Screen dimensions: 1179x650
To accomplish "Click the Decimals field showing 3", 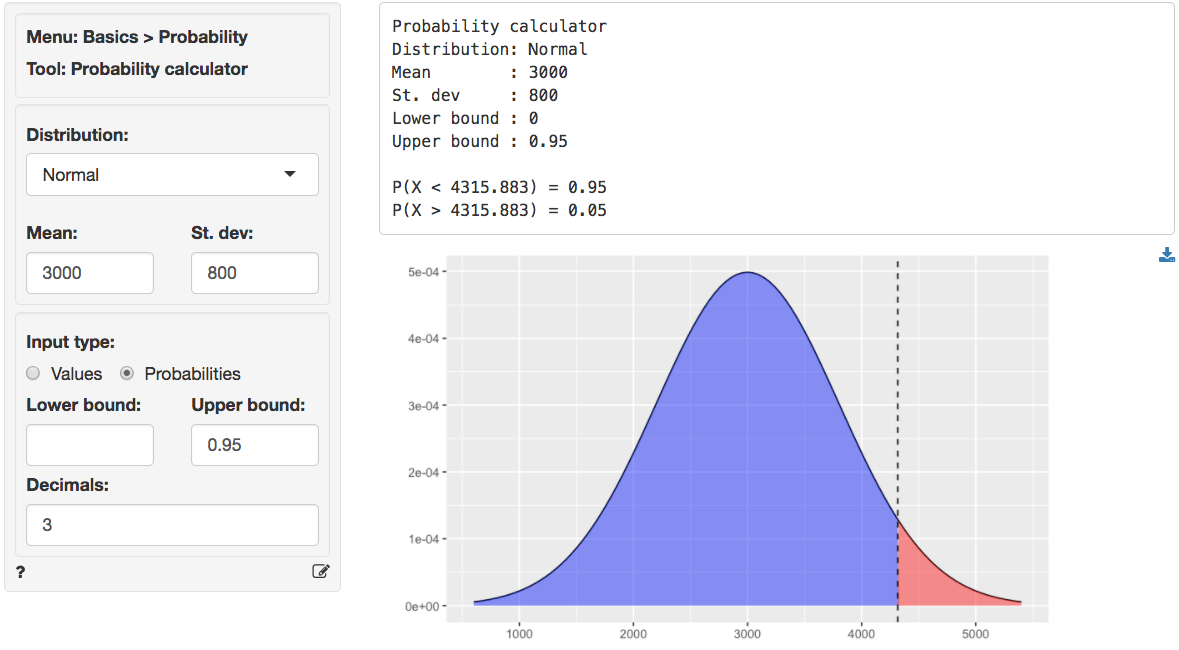I will coord(172,525).
